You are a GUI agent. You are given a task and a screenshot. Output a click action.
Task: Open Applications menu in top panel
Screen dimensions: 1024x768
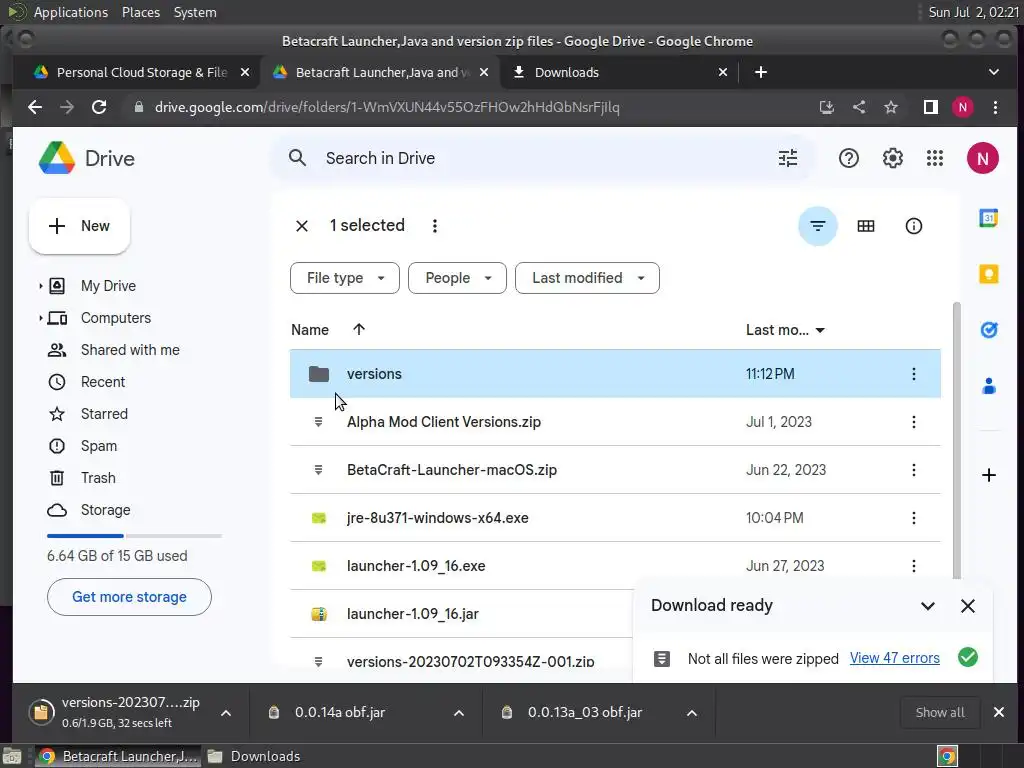tap(71, 12)
